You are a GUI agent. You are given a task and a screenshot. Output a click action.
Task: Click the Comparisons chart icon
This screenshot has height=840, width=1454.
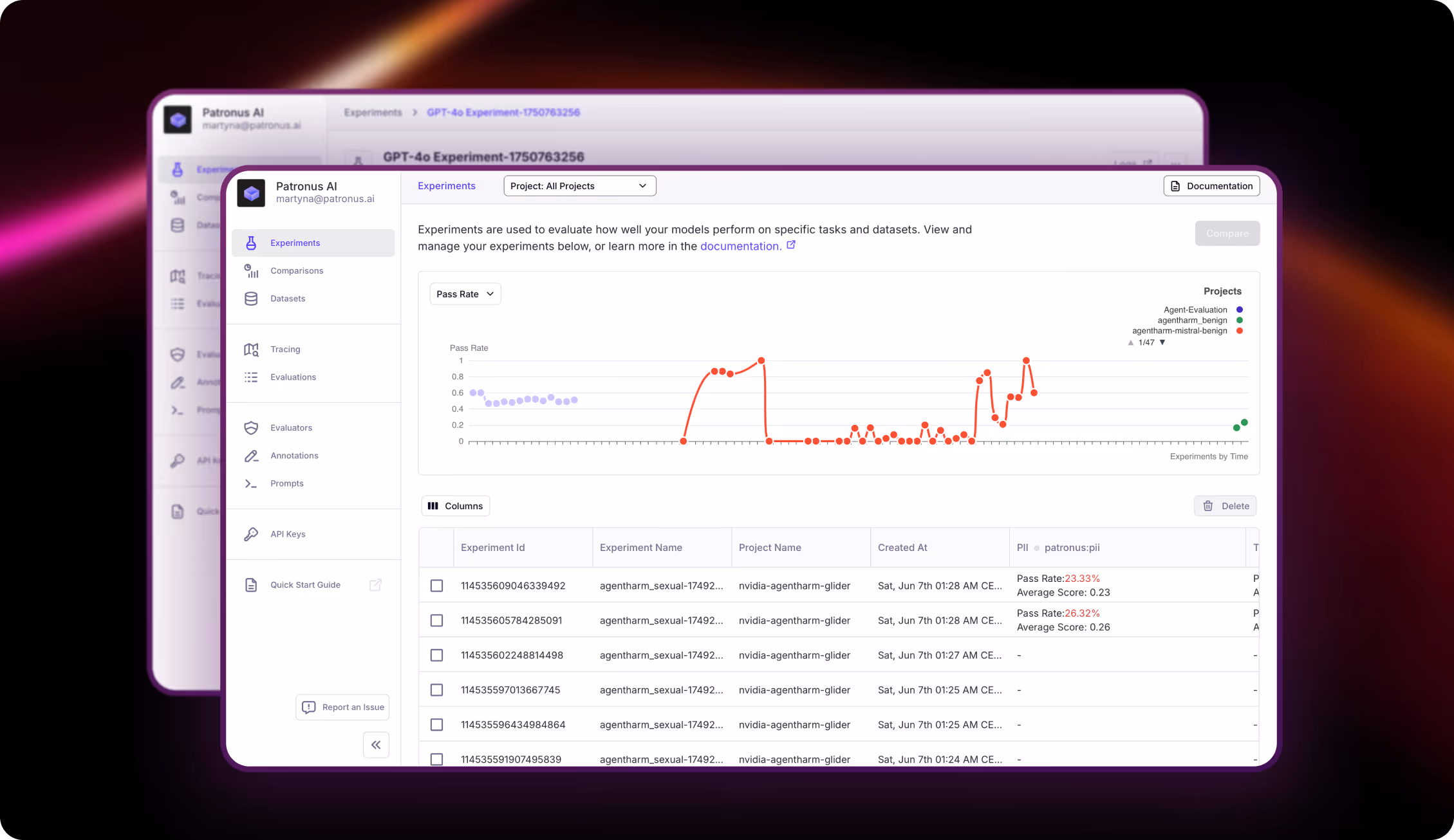click(x=251, y=270)
